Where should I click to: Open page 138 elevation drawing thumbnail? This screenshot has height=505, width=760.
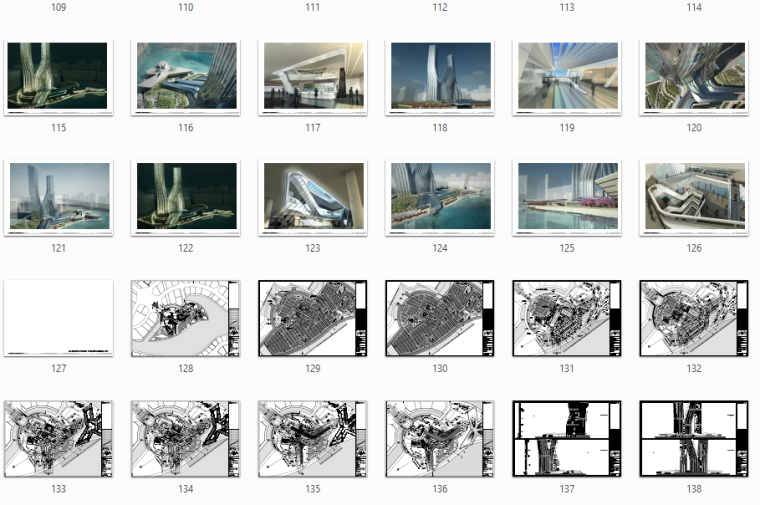[694, 439]
